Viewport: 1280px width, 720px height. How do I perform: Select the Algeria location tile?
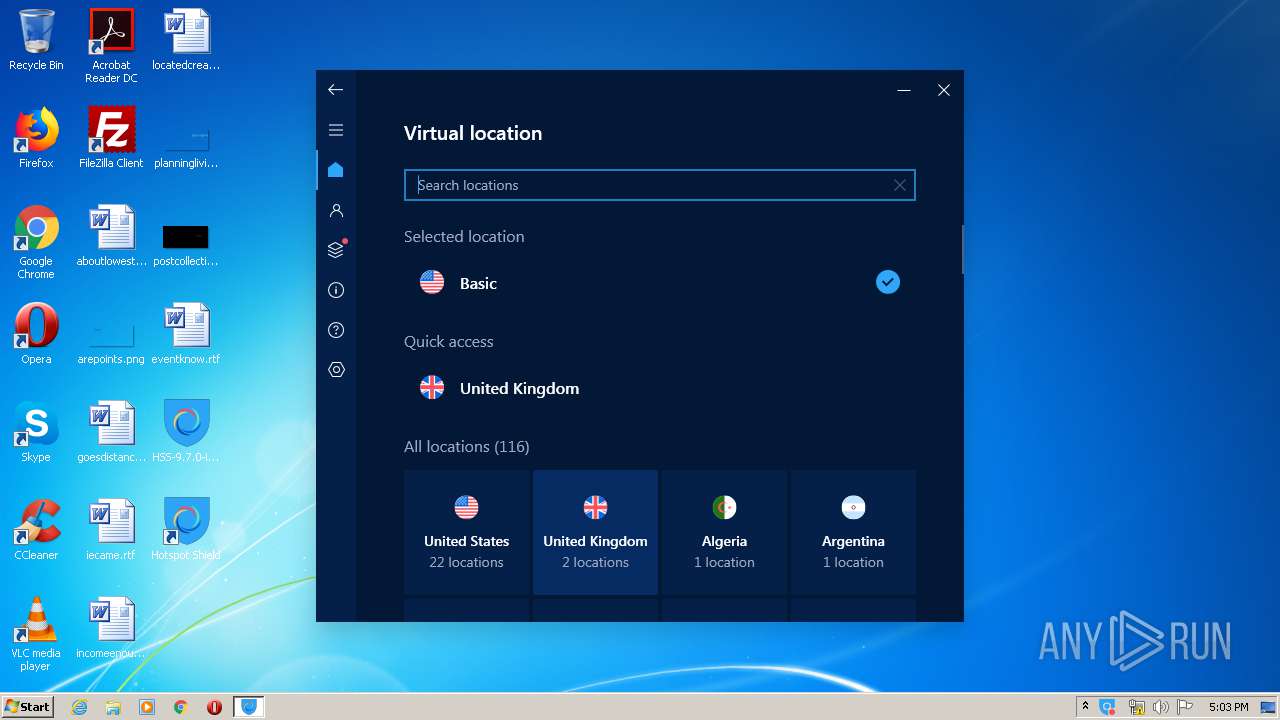(724, 532)
